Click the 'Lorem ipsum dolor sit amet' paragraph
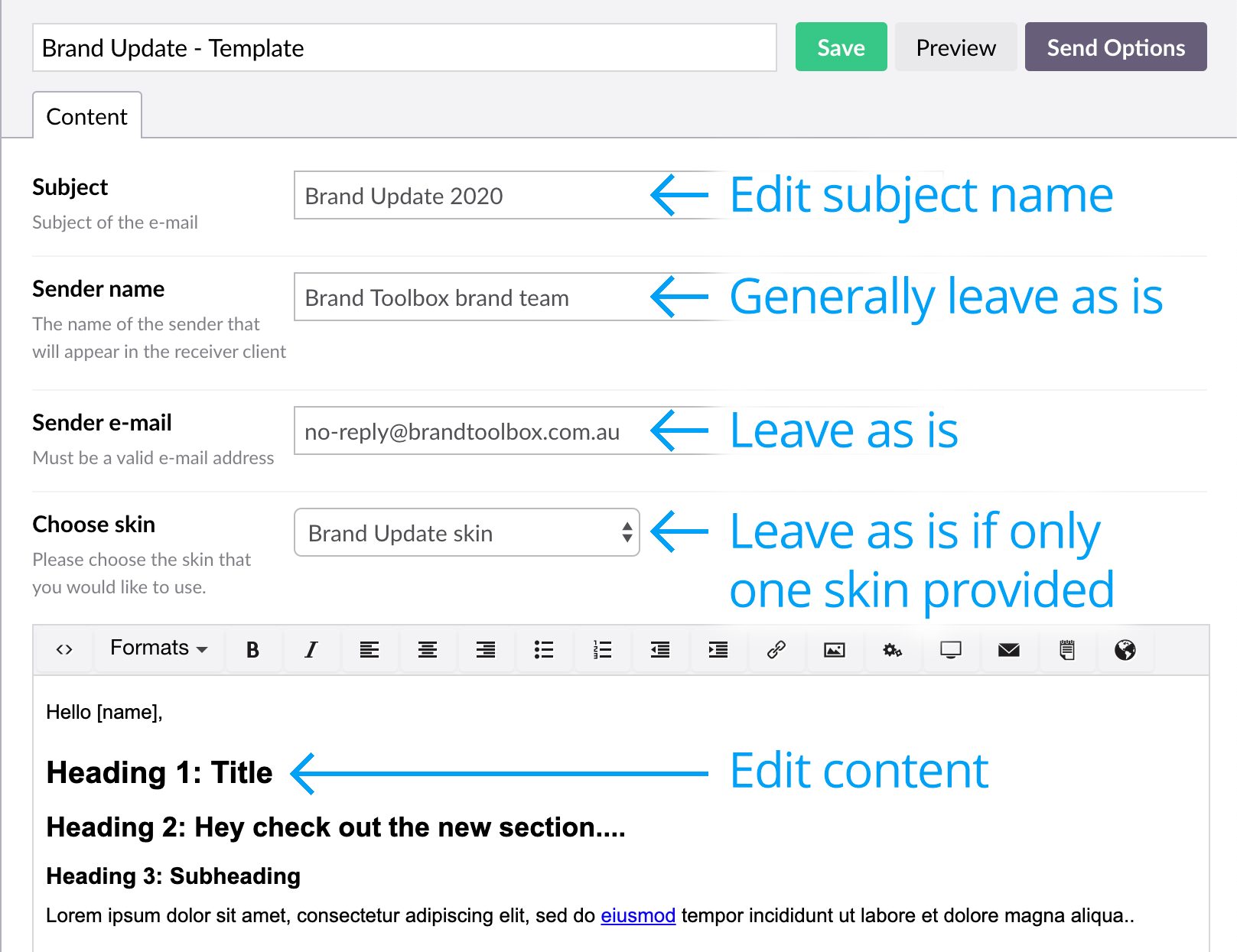Image resolution: width=1237 pixels, height=952 pixels. [590, 915]
